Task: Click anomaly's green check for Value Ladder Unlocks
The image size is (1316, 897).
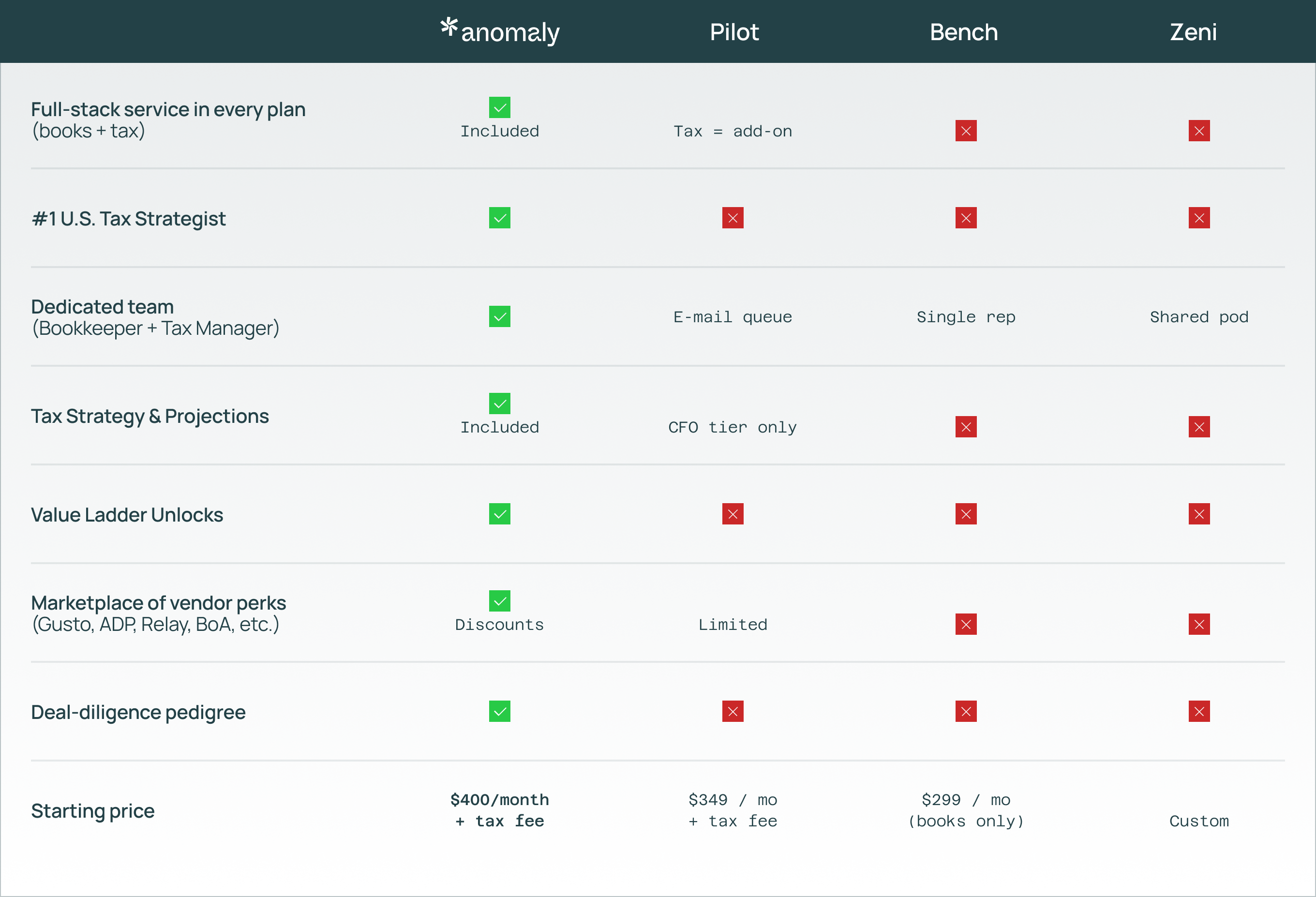Action: (499, 514)
